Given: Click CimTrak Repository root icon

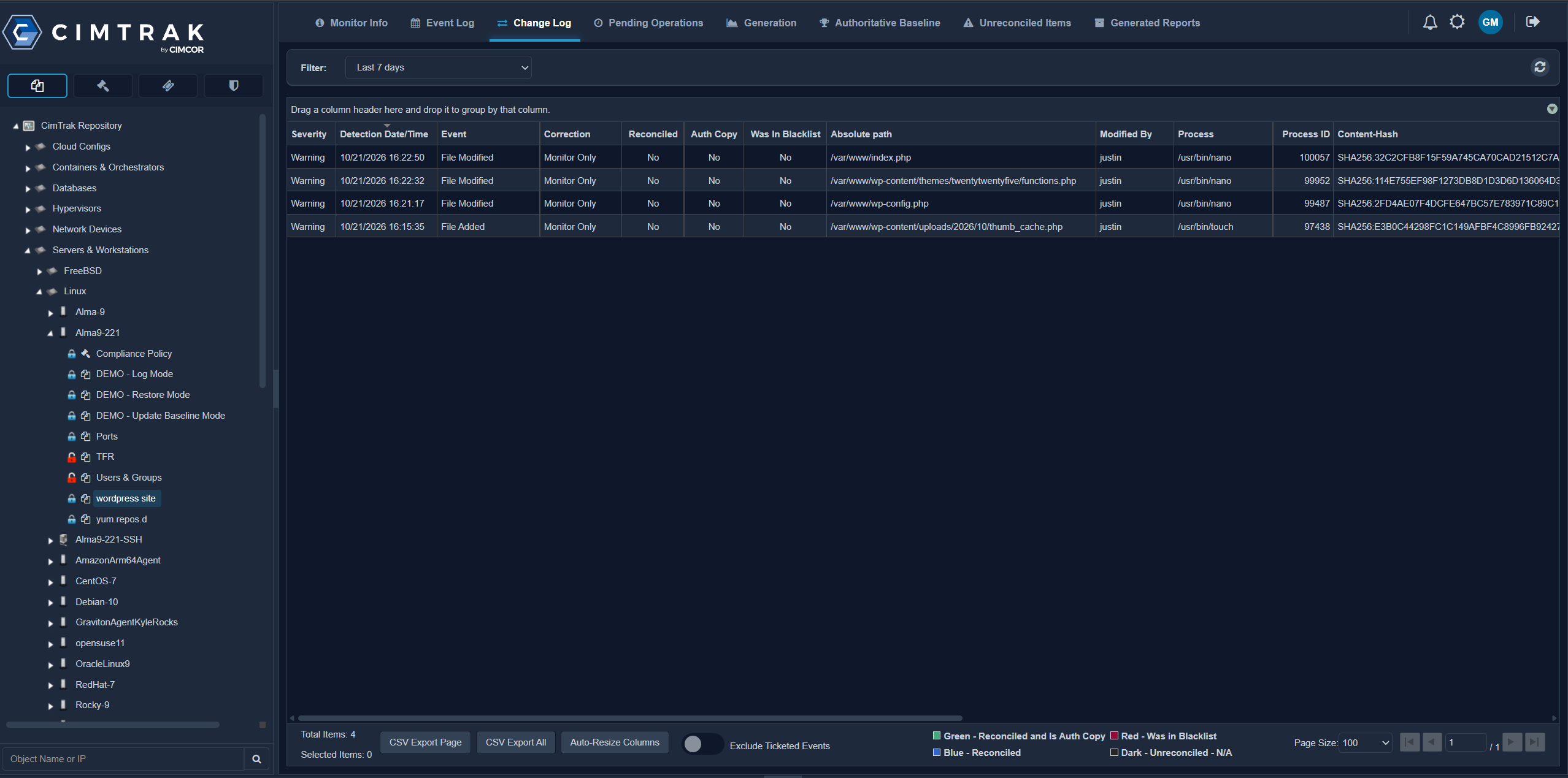Looking at the screenshot, I should (x=29, y=126).
